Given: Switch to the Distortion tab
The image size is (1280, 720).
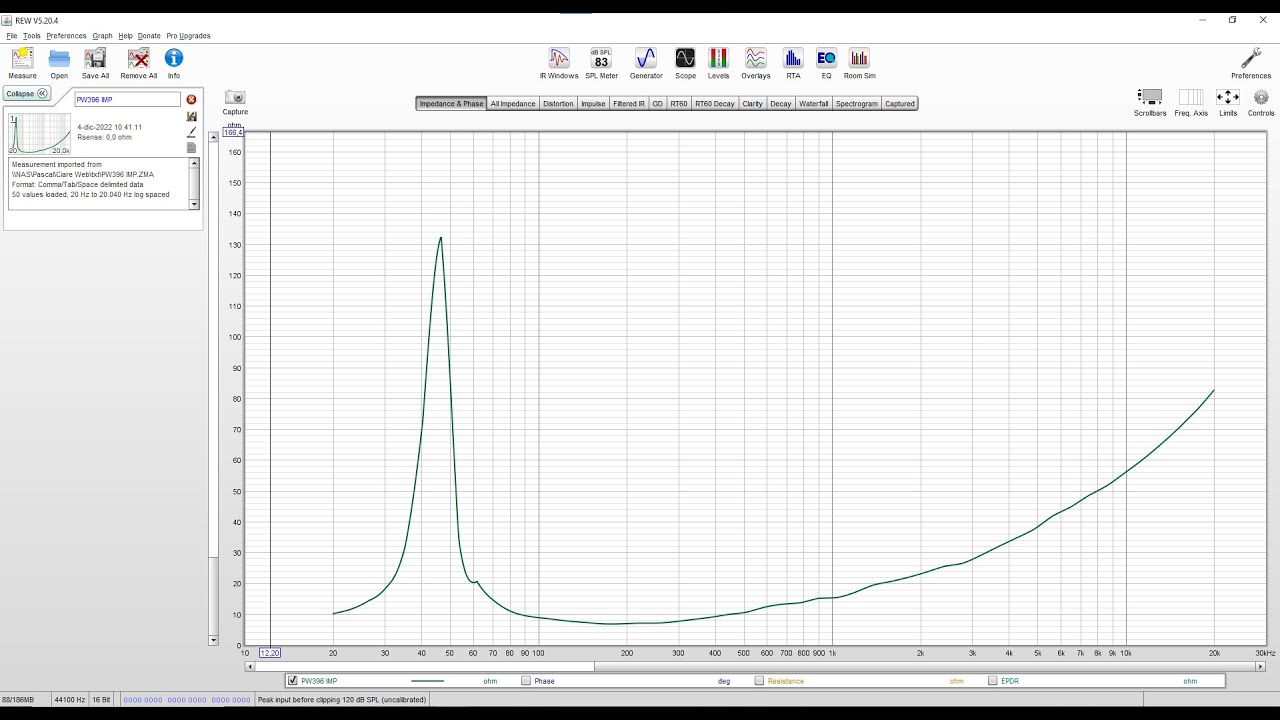Looking at the screenshot, I should tap(558, 104).
